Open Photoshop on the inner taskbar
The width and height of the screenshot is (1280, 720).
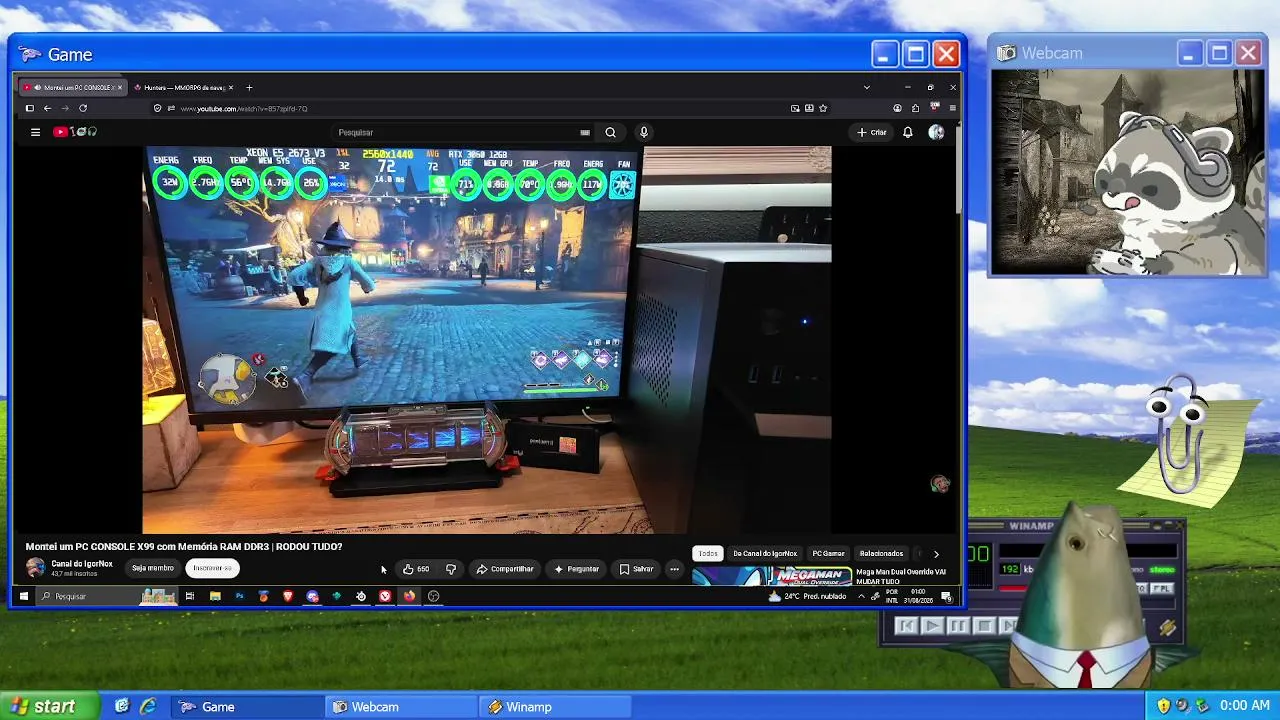click(239, 596)
